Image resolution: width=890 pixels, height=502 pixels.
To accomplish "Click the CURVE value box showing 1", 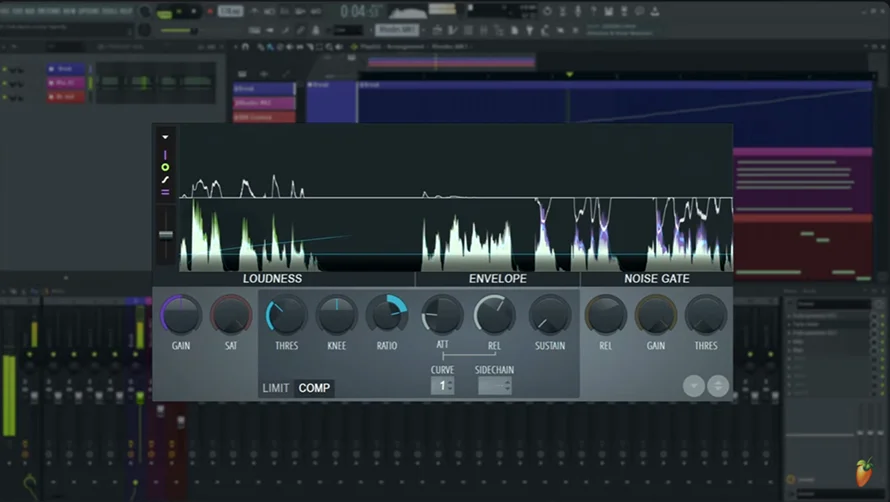I will click(442, 386).
